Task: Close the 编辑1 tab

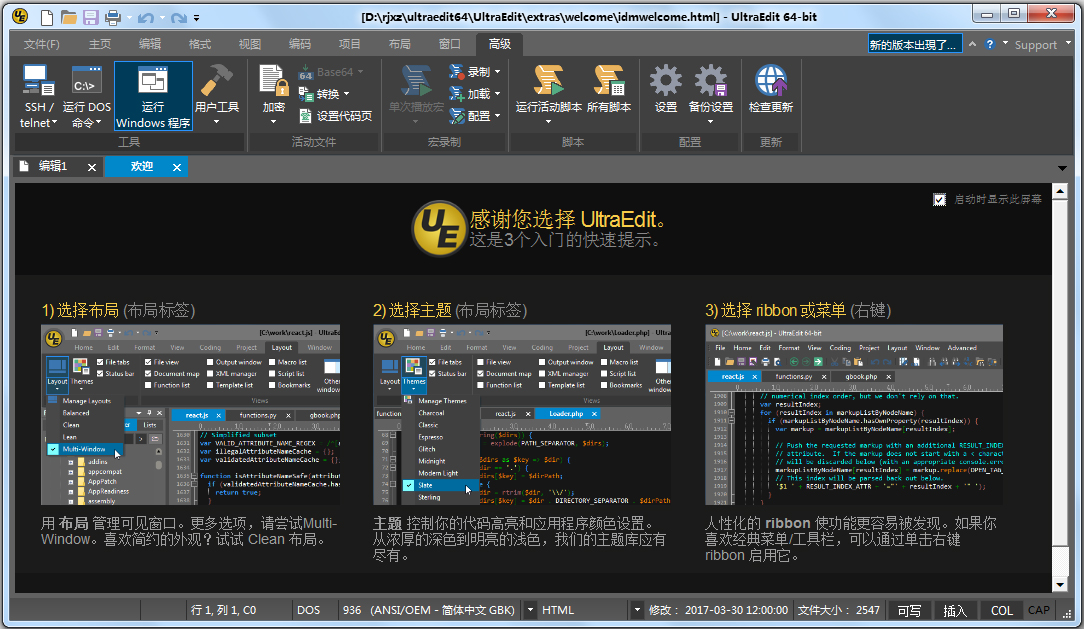Action: click(x=92, y=167)
